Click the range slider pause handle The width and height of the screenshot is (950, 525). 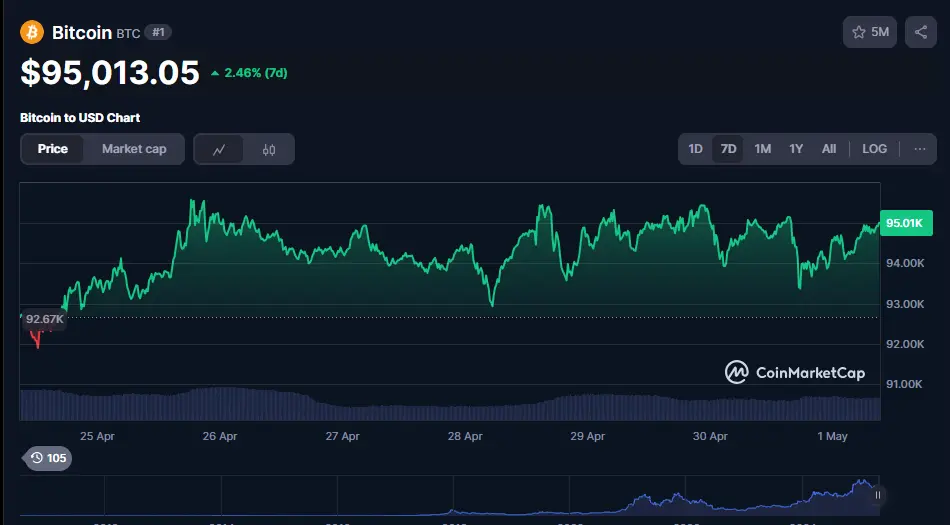[877, 495]
